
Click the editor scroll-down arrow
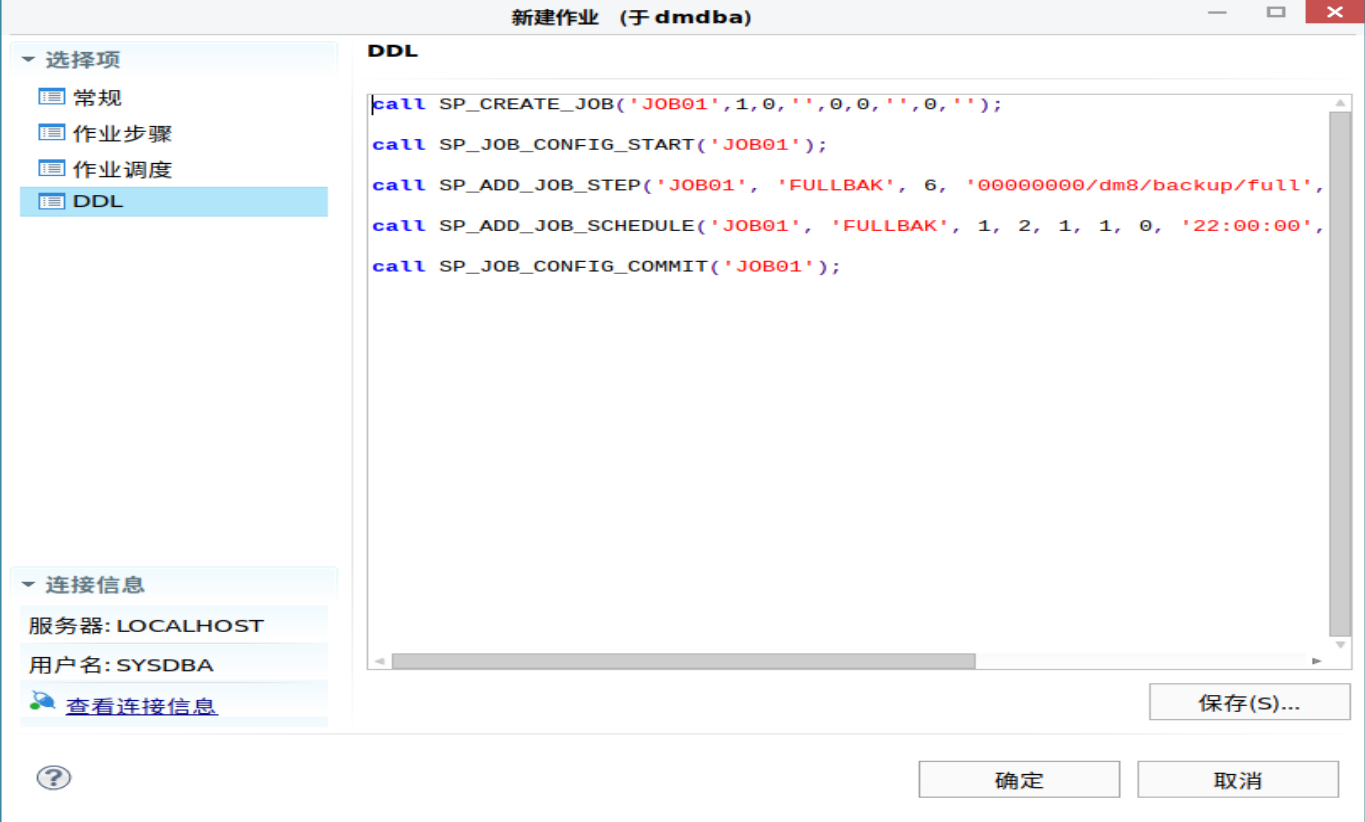tap(1340, 645)
